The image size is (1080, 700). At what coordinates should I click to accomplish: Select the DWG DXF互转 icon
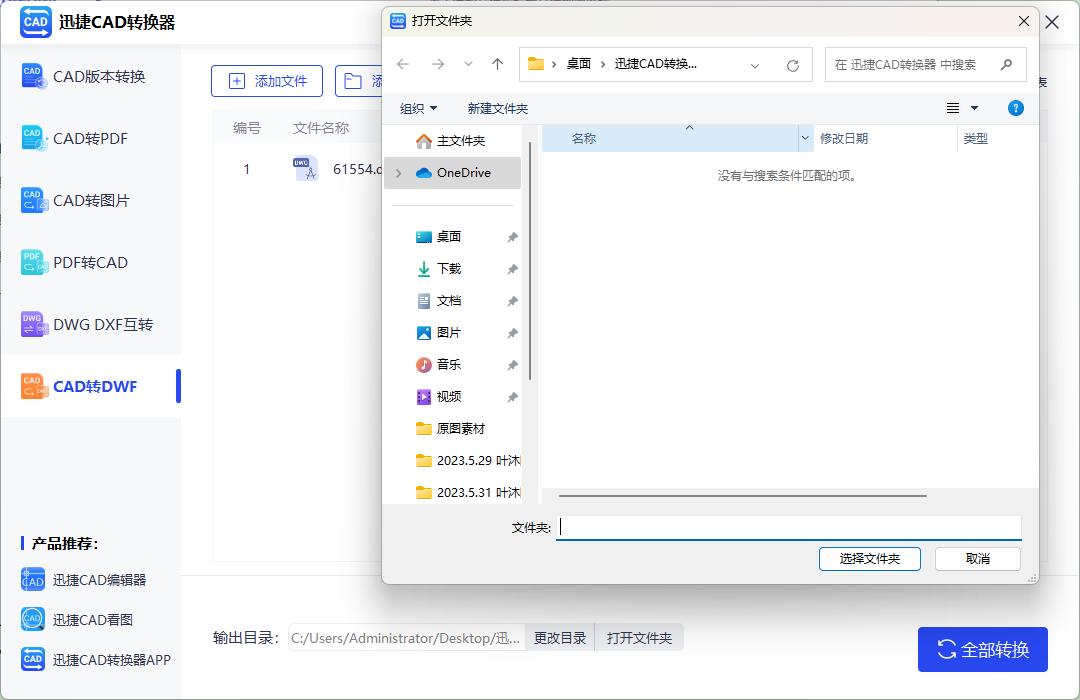tap(33, 324)
